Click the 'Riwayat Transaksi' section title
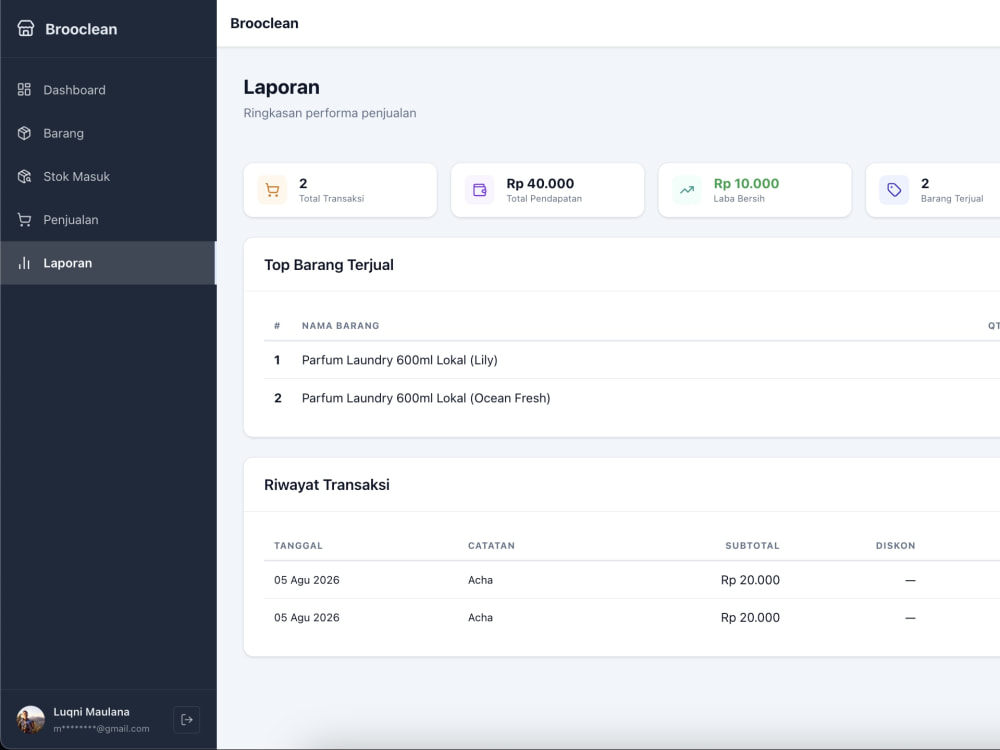The width and height of the screenshot is (1000, 750). (327, 485)
